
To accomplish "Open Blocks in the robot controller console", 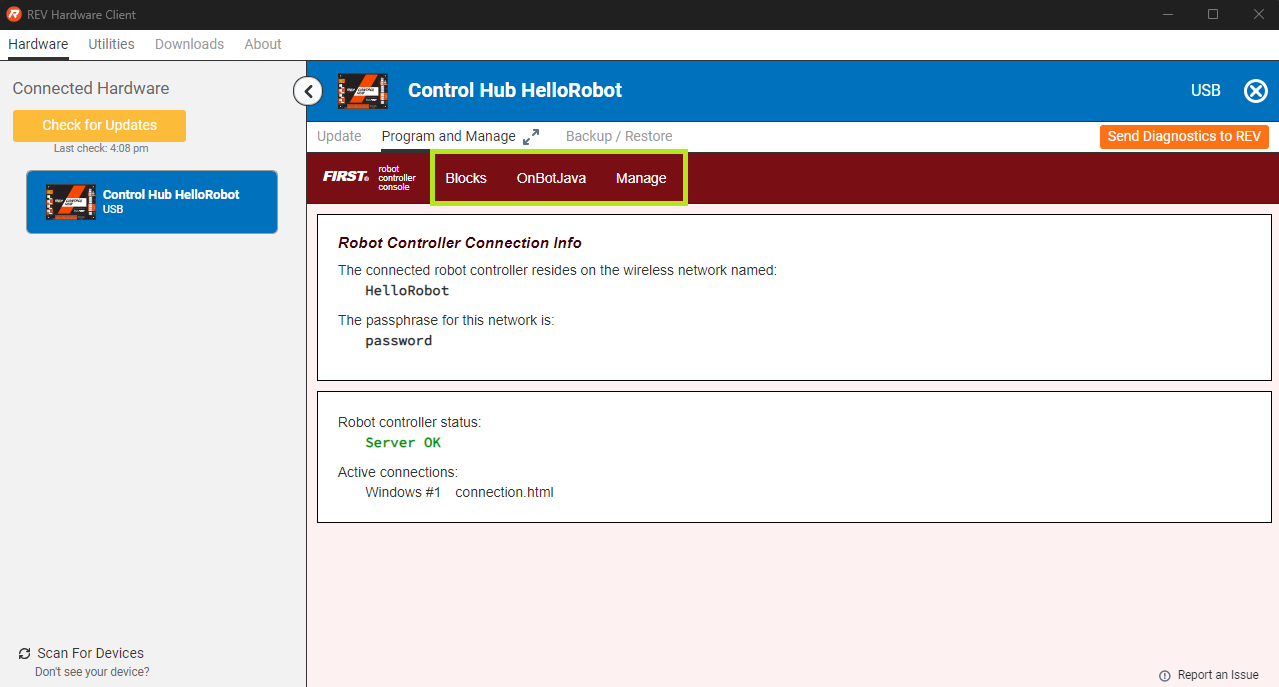I will 466,178.
